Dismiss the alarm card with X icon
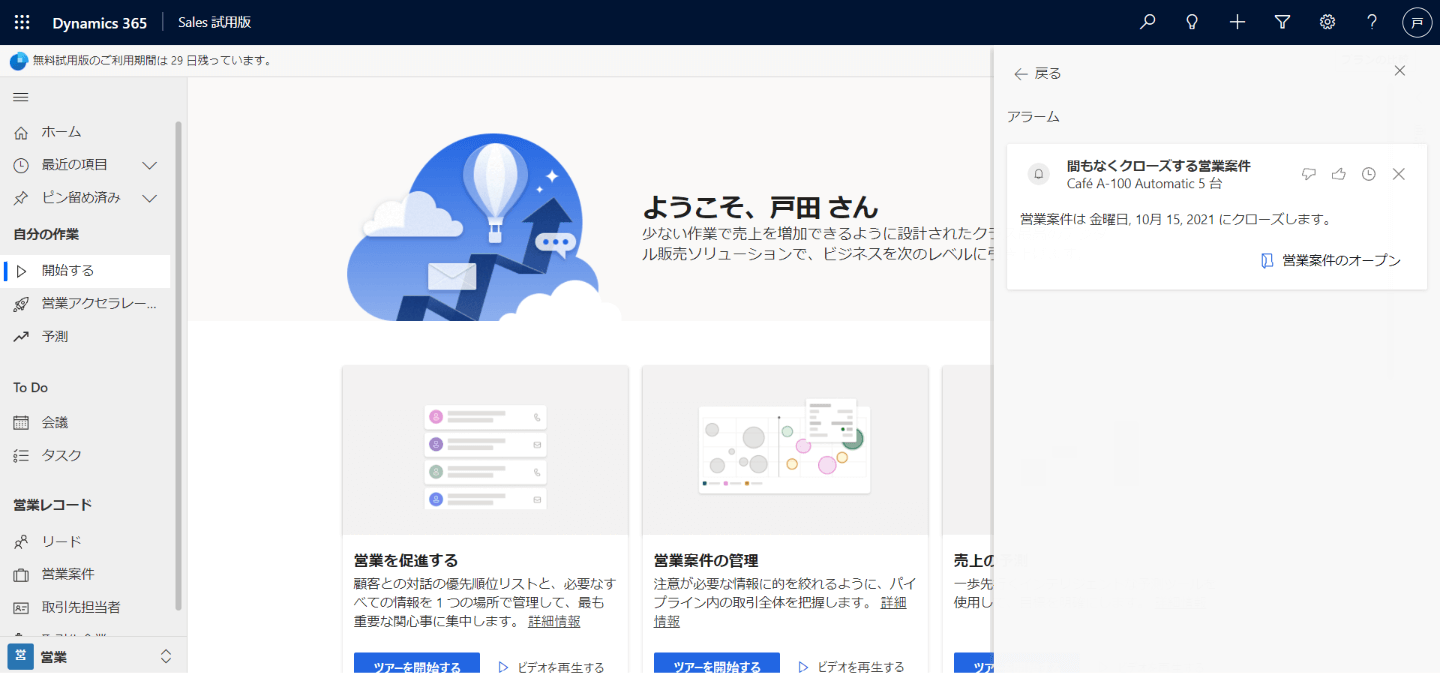The image size is (1440, 673). tap(1399, 174)
